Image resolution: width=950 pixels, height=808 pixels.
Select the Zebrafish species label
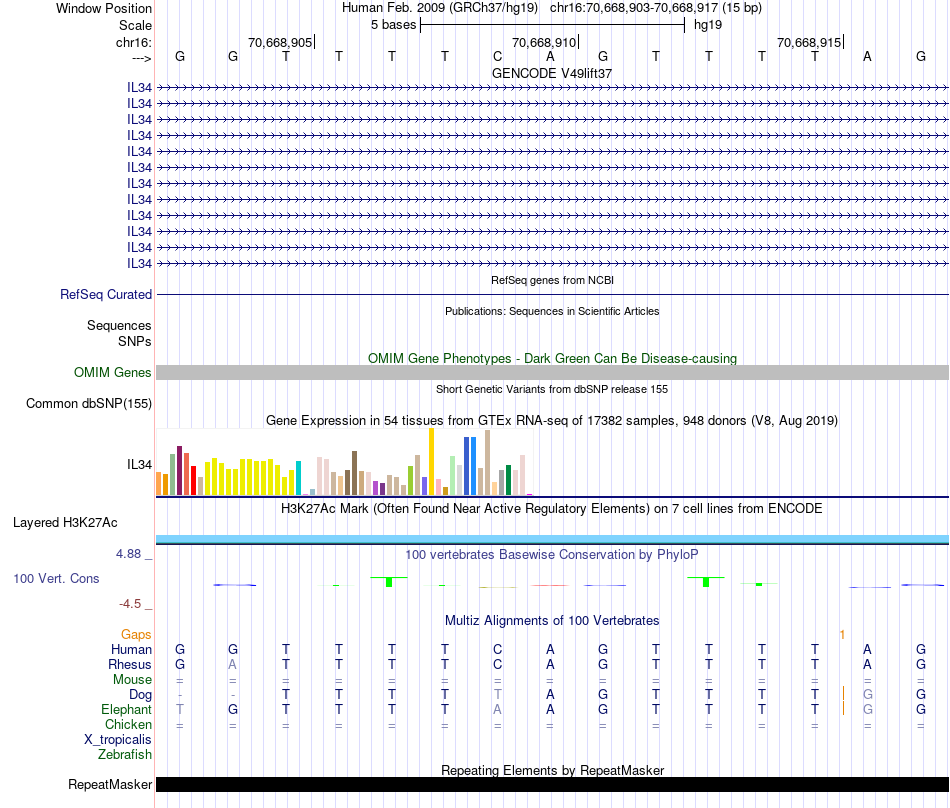(x=125, y=755)
